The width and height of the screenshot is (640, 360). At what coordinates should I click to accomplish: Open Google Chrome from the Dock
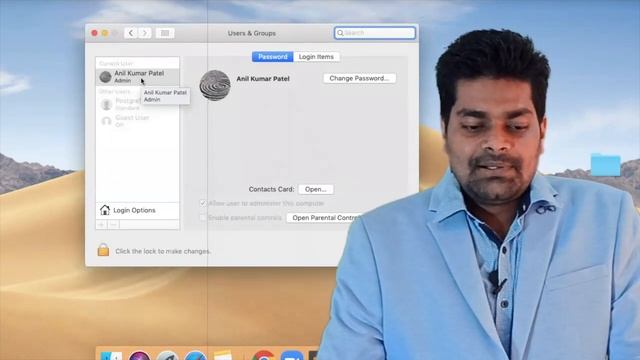(263, 356)
